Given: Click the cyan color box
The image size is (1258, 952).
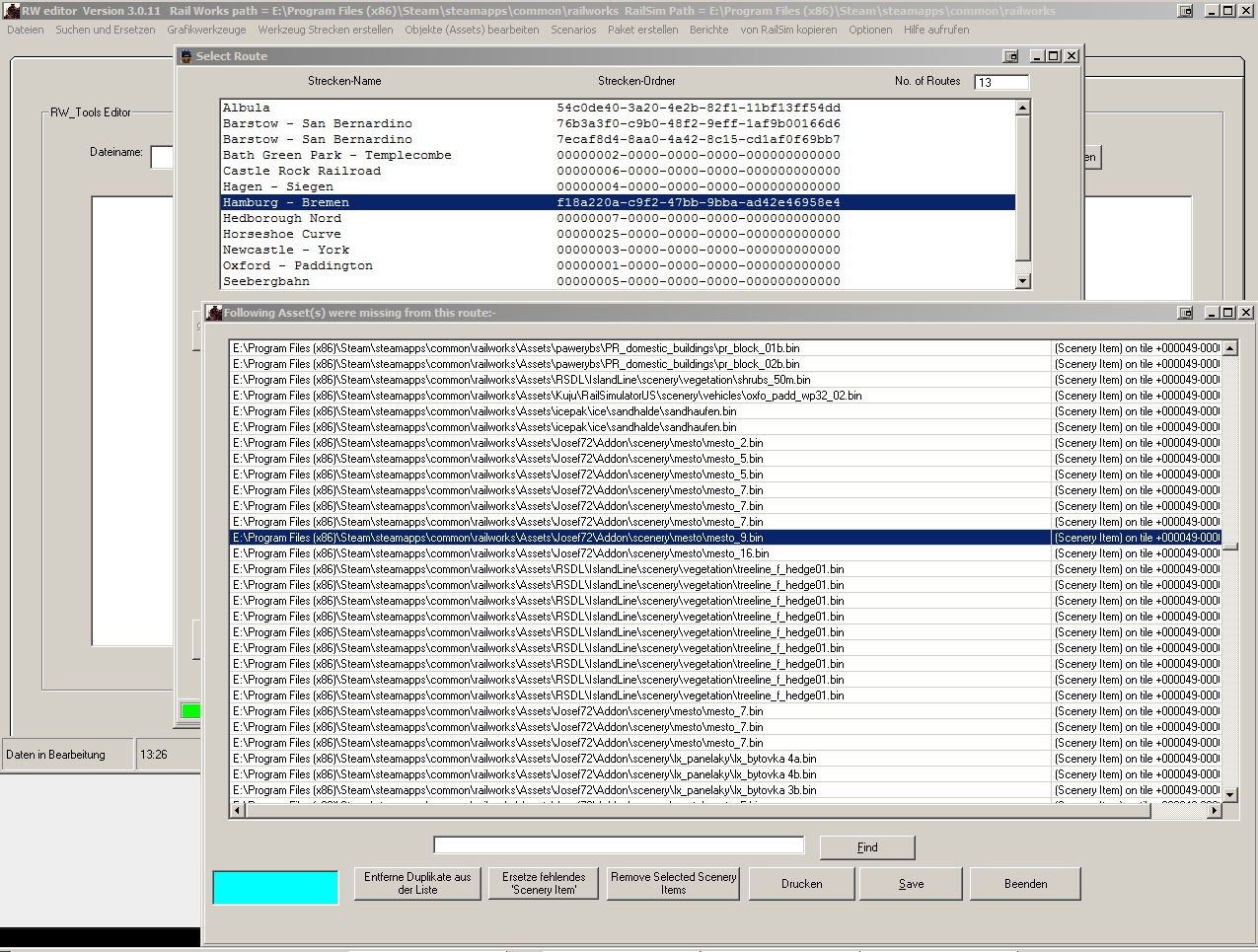Looking at the screenshot, I should (275, 887).
